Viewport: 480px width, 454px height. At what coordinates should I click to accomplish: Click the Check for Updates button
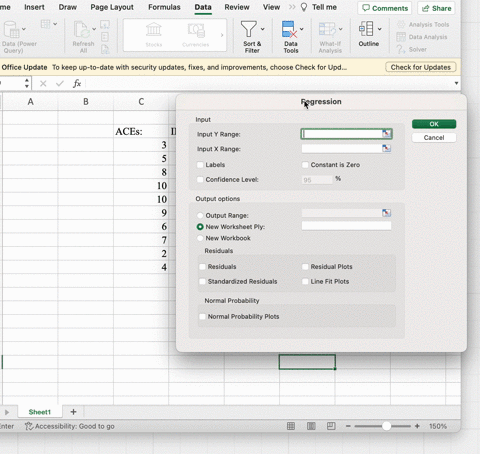pos(421,67)
